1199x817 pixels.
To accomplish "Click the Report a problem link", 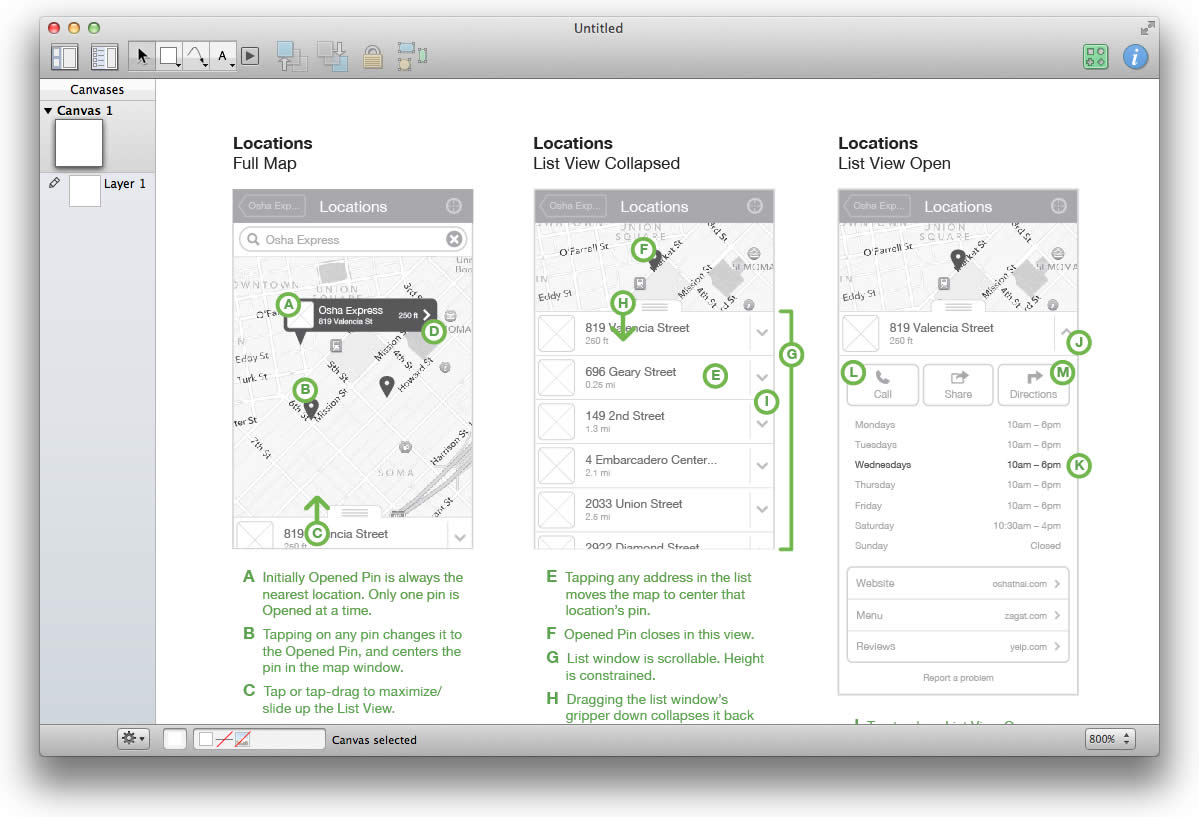I will [x=958, y=678].
